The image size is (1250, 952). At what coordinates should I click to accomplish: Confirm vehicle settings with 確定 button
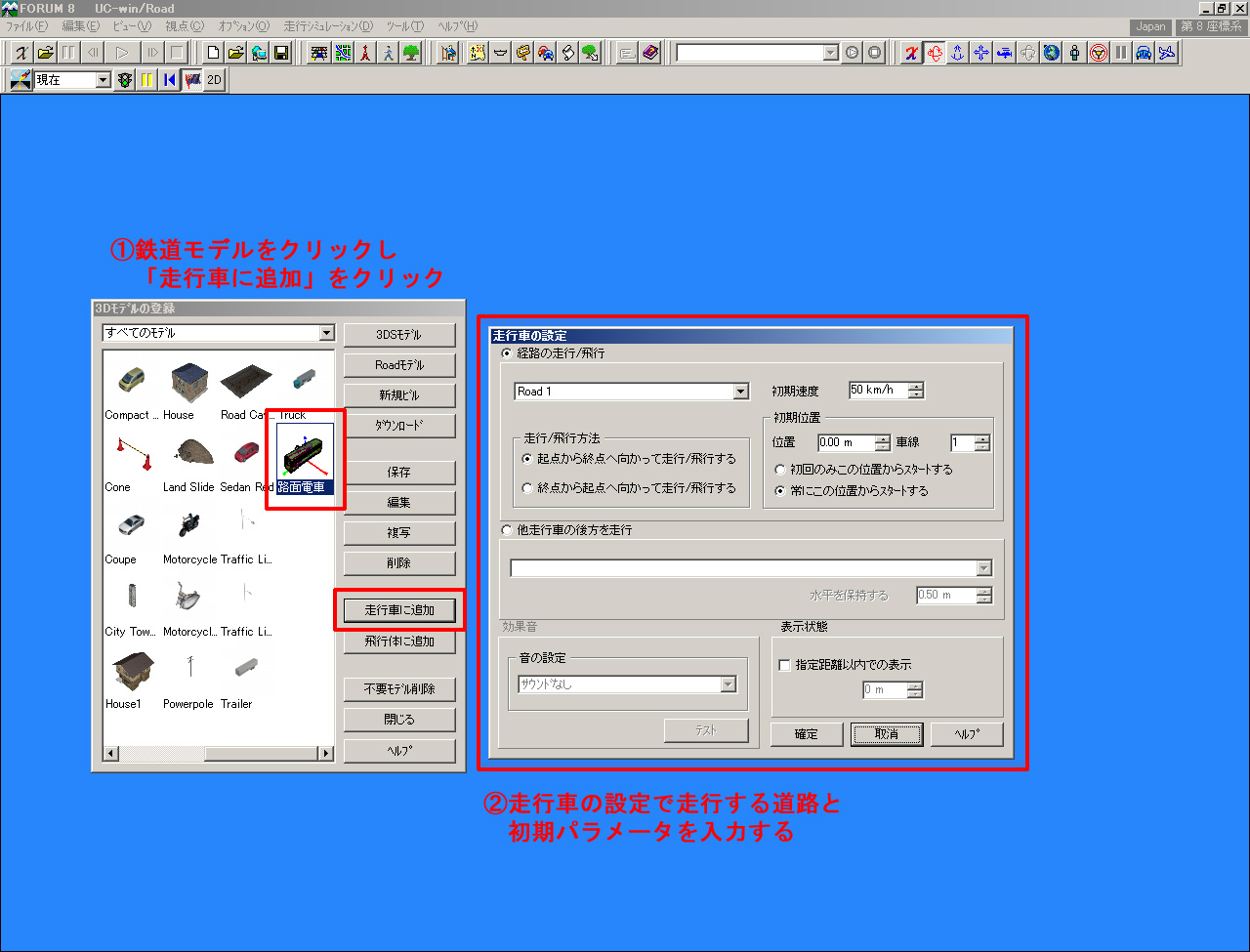click(x=807, y=734)
